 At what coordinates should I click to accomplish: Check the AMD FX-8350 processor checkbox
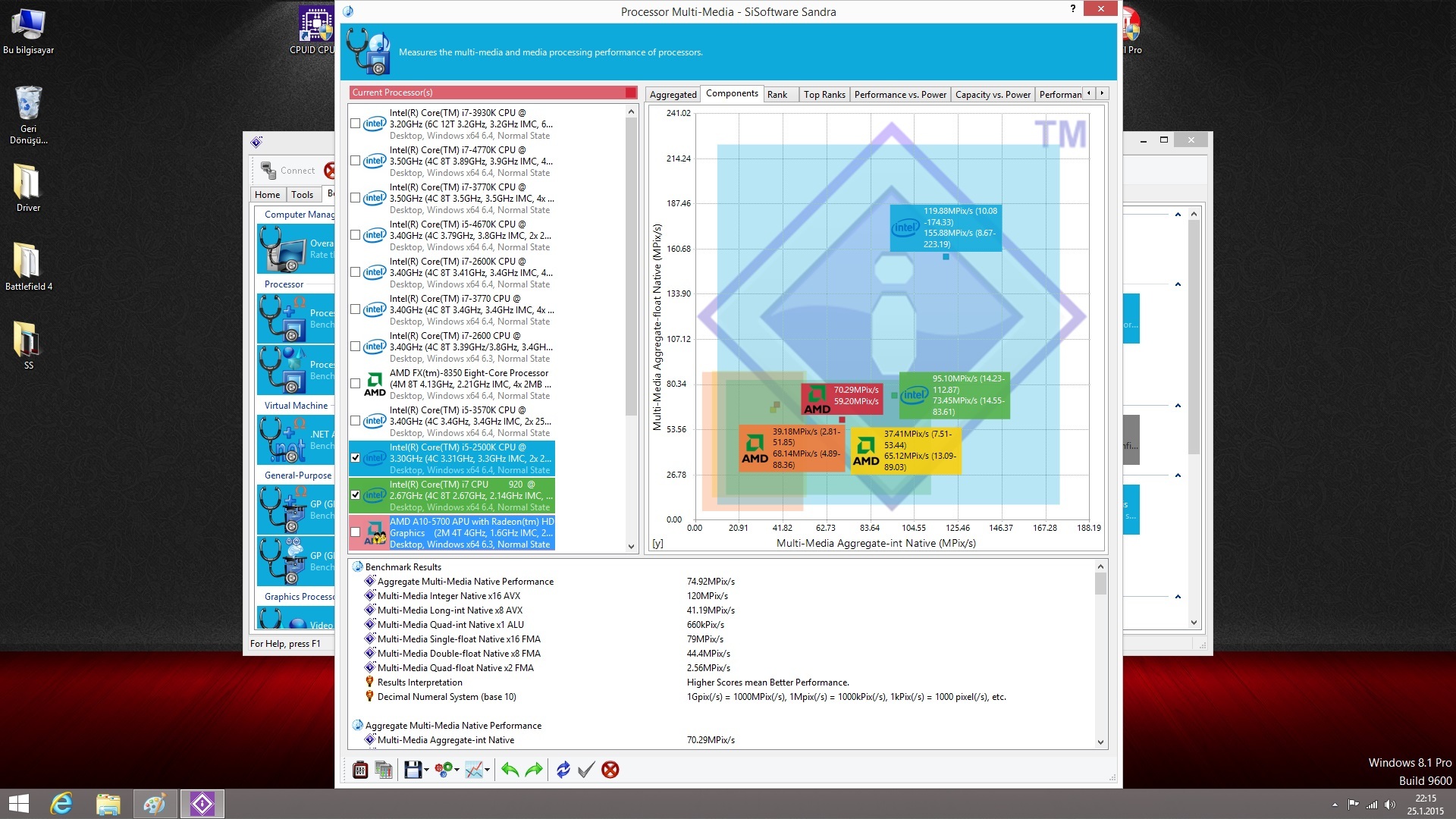point(355,383)
